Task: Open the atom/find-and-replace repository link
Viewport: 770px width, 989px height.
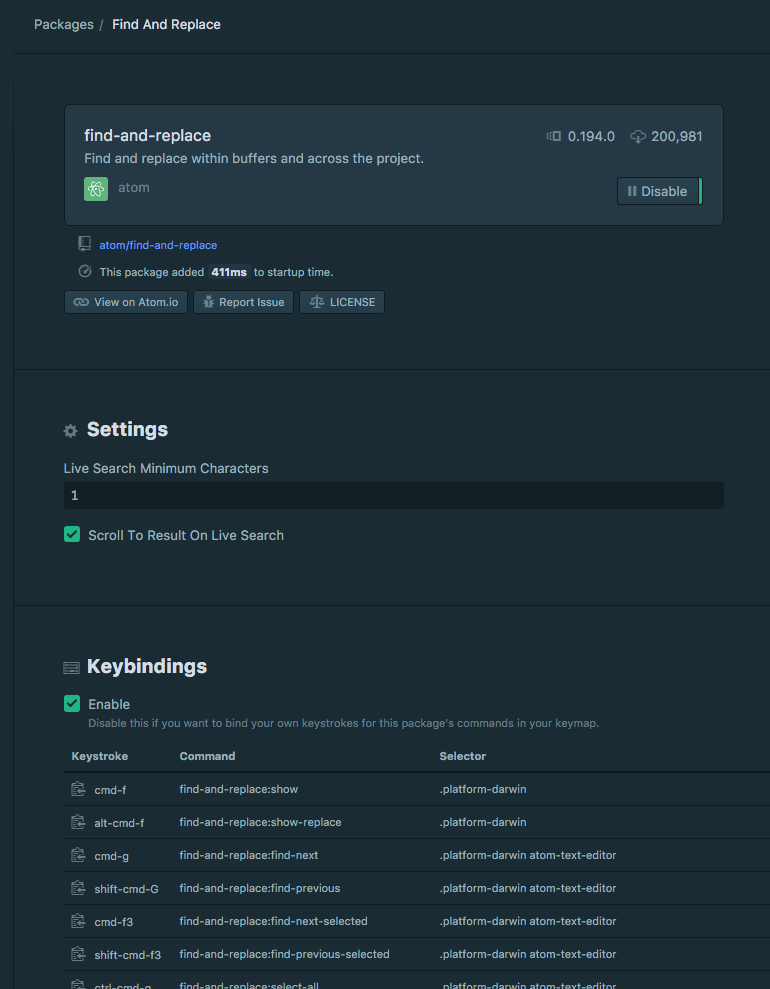Action: [x=158, y=245]
